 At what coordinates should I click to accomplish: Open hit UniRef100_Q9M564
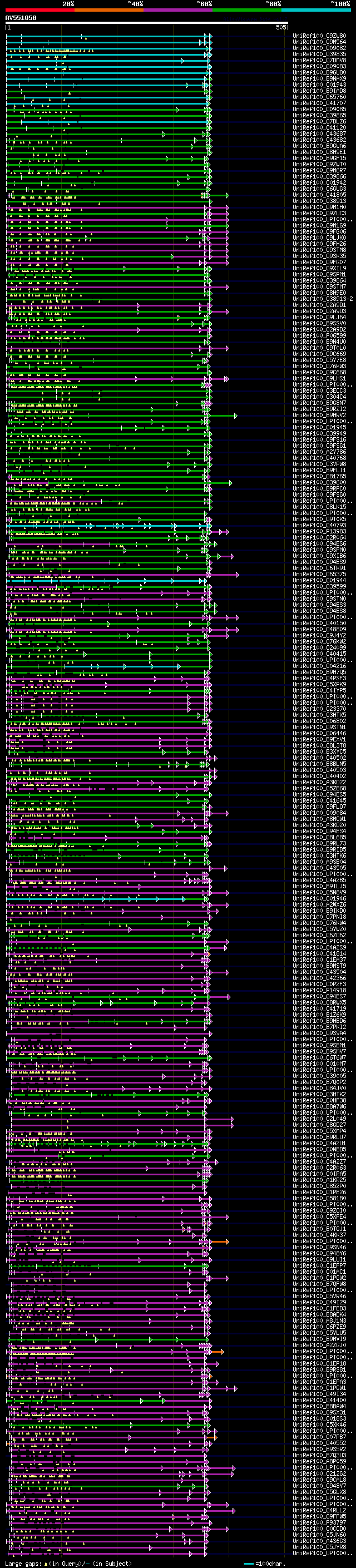(x=319, y=42)
